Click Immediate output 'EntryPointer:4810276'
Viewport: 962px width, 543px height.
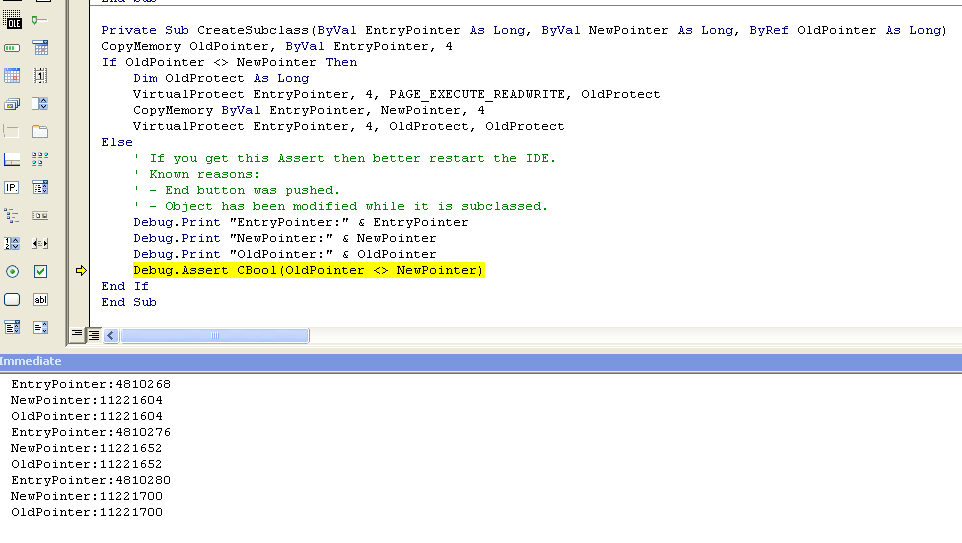91,432
